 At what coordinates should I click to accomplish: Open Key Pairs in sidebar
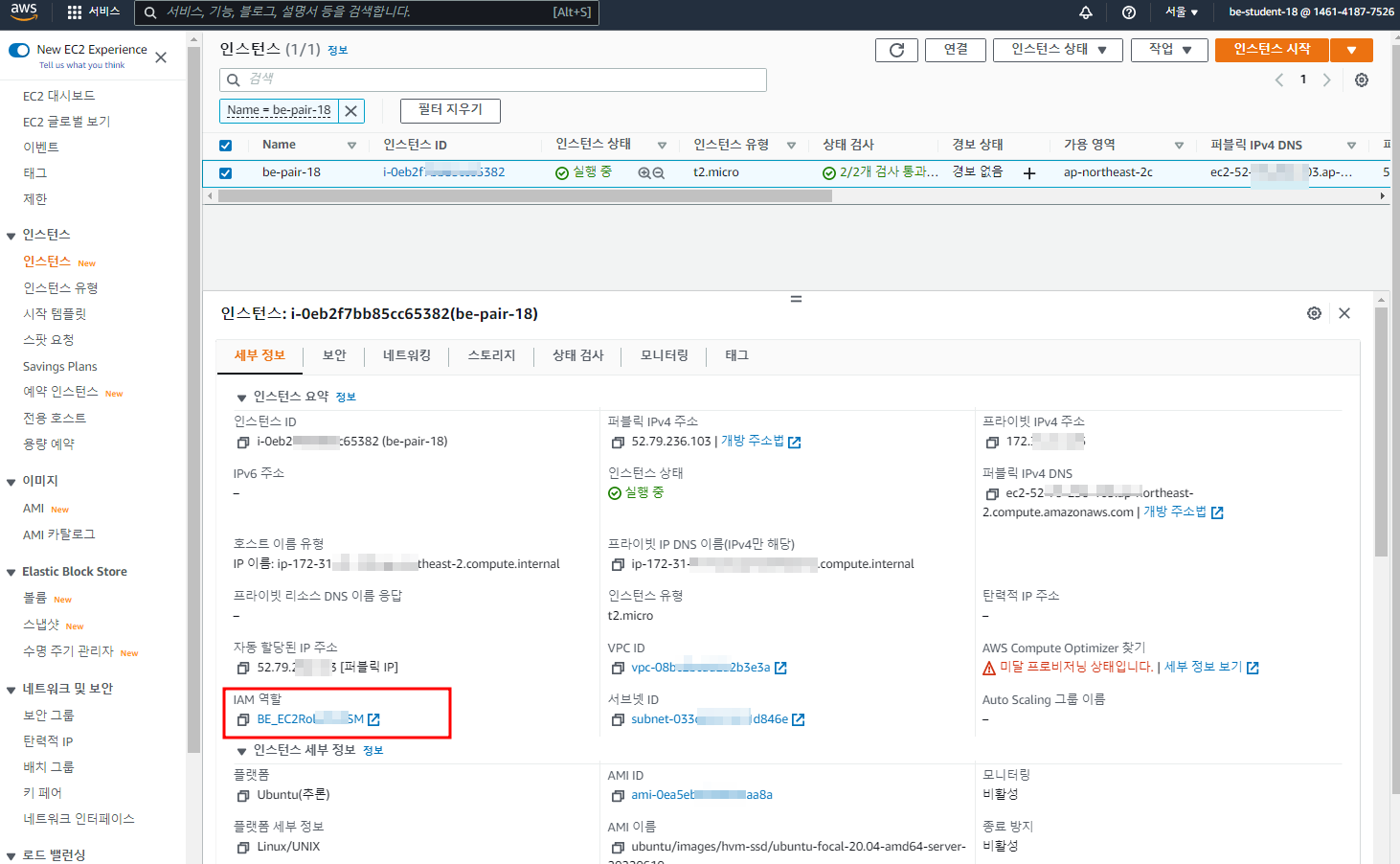point(42,793)
